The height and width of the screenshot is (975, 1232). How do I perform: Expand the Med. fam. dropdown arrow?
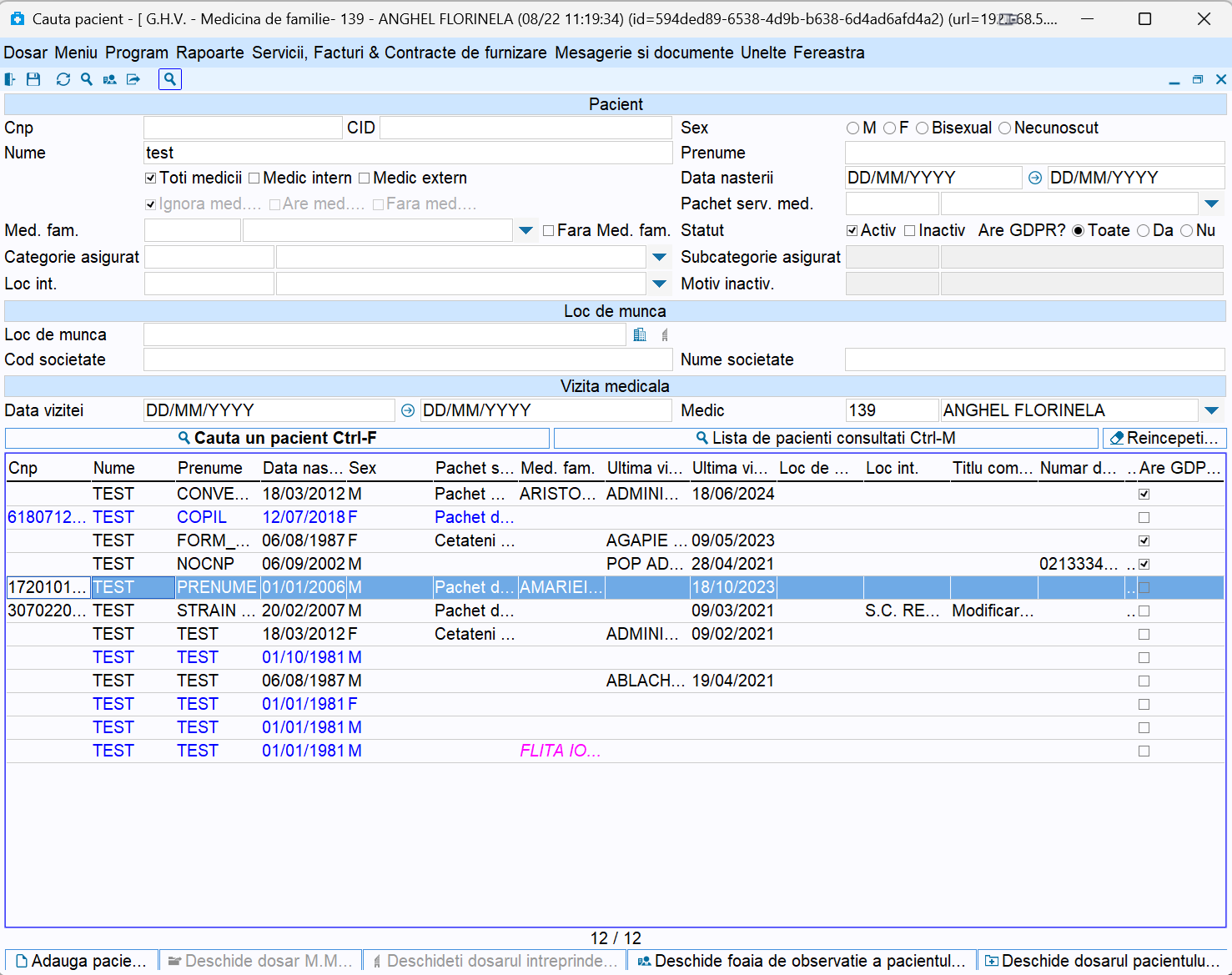click(525, 231)
